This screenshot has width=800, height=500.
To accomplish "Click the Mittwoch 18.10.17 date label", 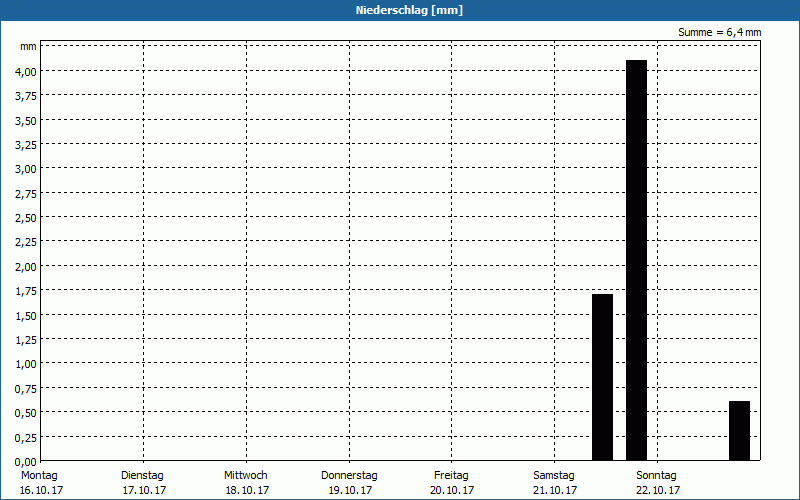I will (x=246, y=483).
